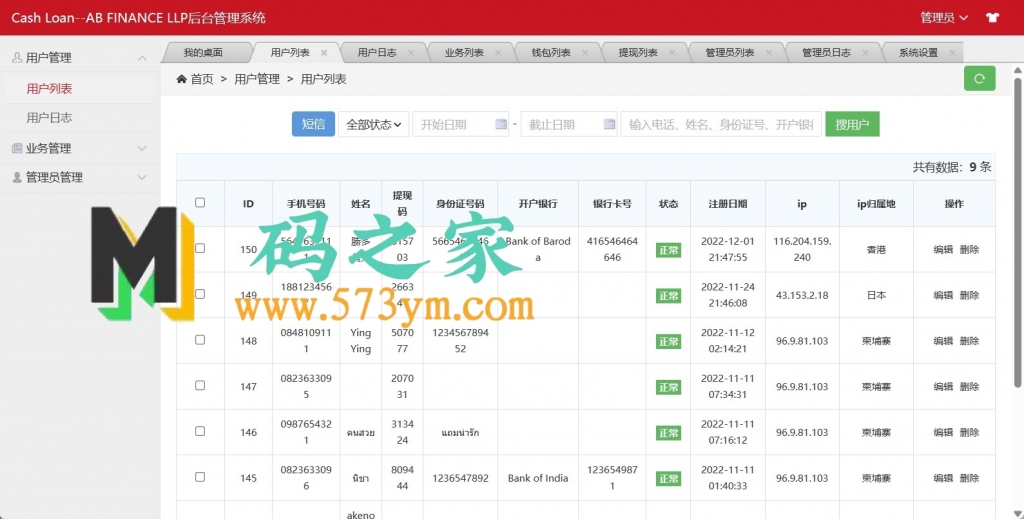Close the 用户列表 tab
The height and width of the screenshot is (519, 1024).
coord(324,53)
